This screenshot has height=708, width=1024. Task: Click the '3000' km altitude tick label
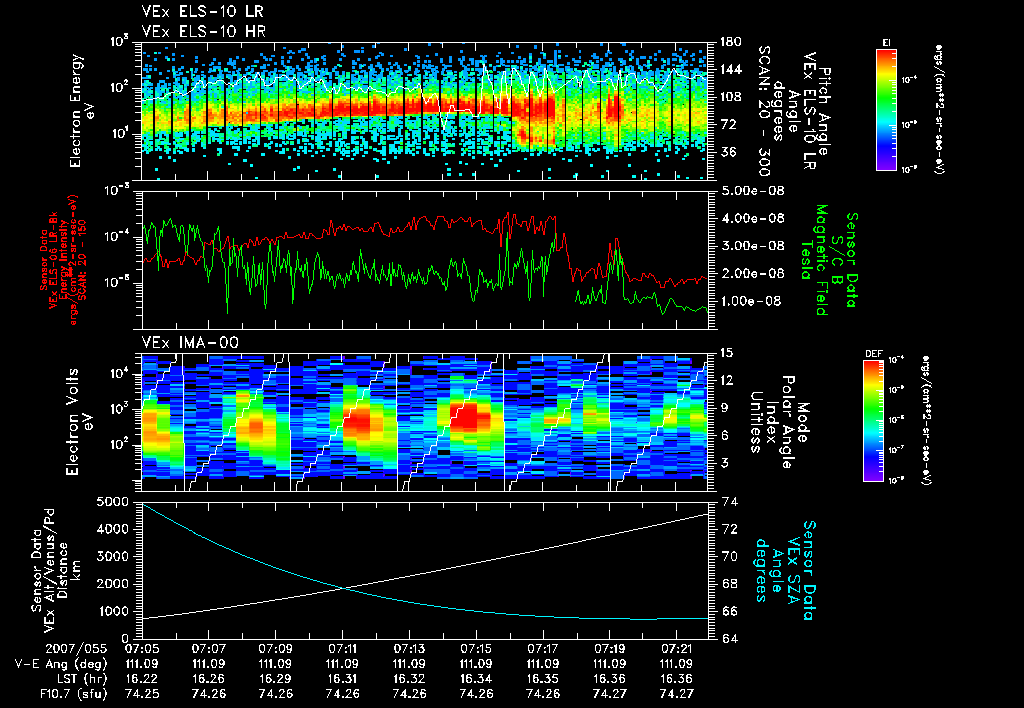click(112, 557)
